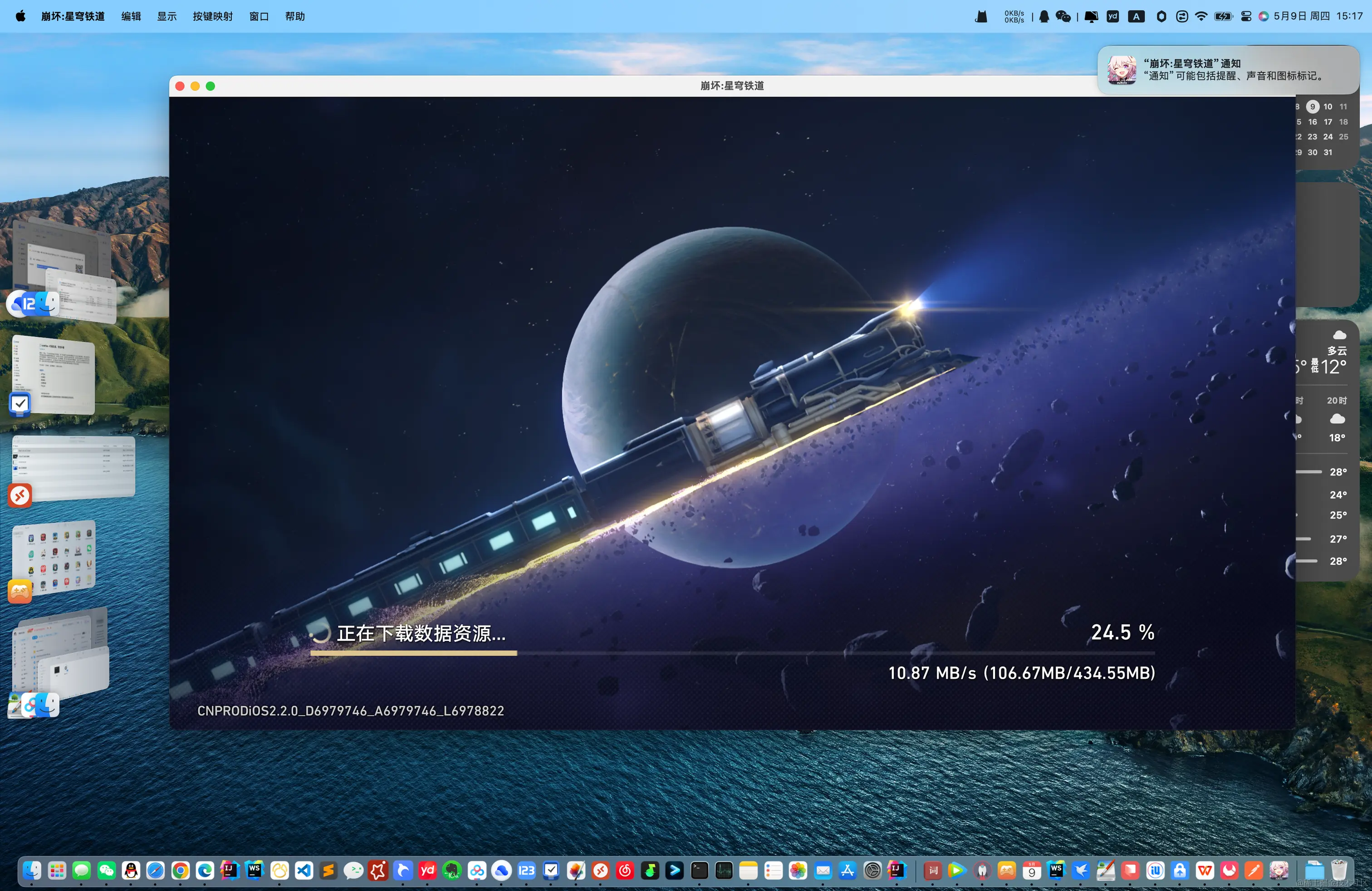Image resolution: width=1372 pixels, height=891 pixels.
Task: Open Control Center from the menu bar
Action: point(1246,16)
